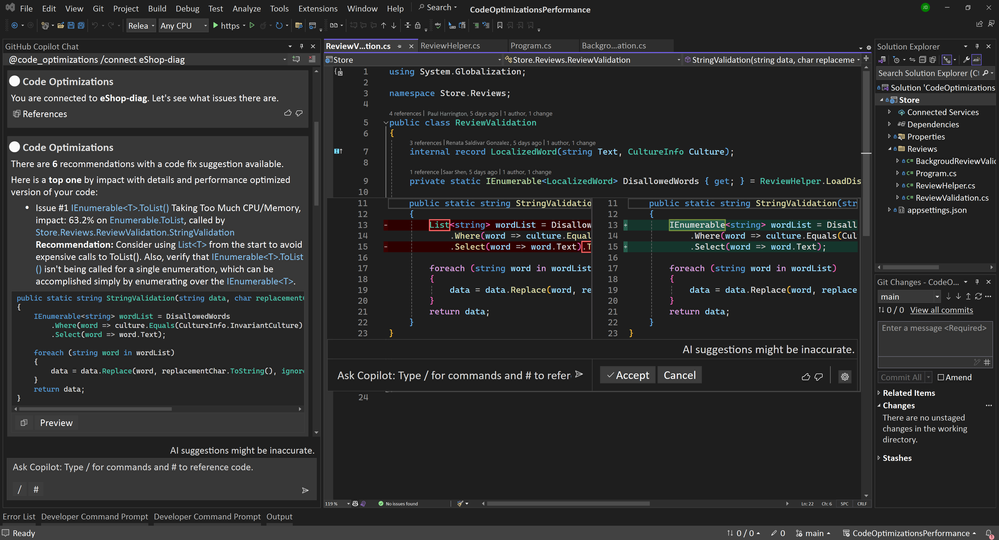999x540 pixels.
Task: Expand the appsettings.json node
Action: [x=889, y=210]
